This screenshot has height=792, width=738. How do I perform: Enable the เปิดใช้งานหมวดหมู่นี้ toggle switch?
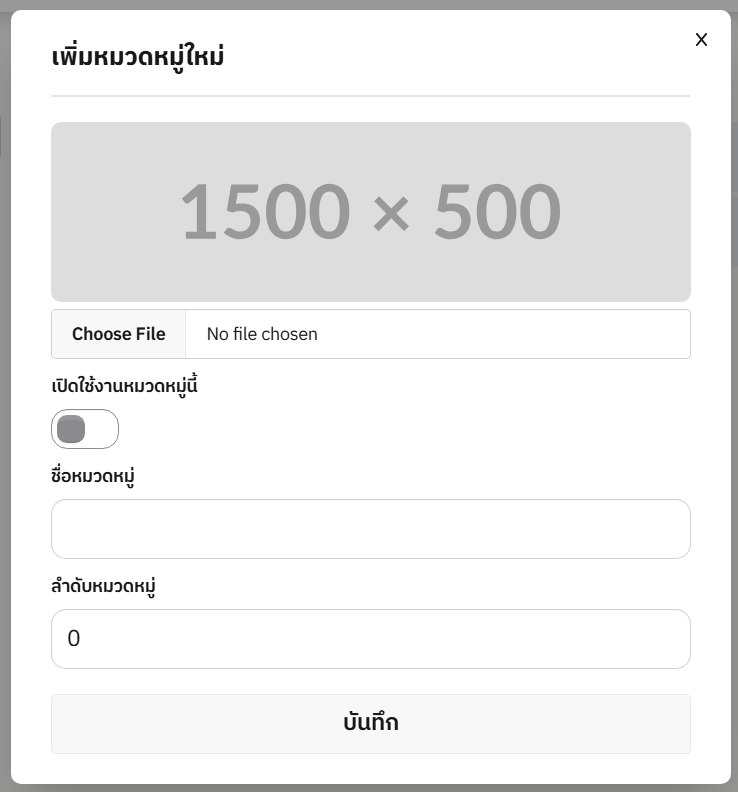85,429
